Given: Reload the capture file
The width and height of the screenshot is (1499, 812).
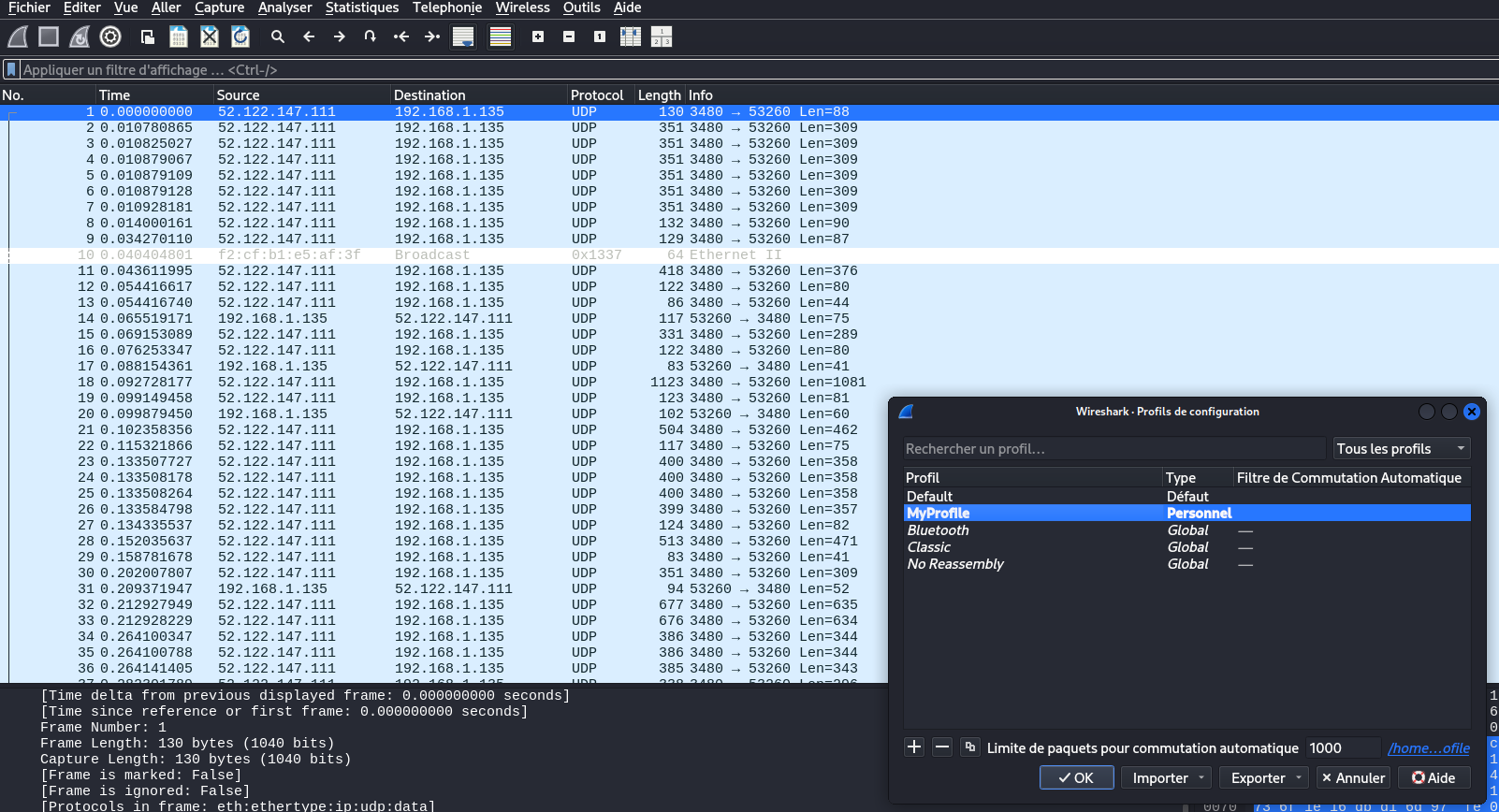Looking at the screenshot, I should (x=240, y=36).
